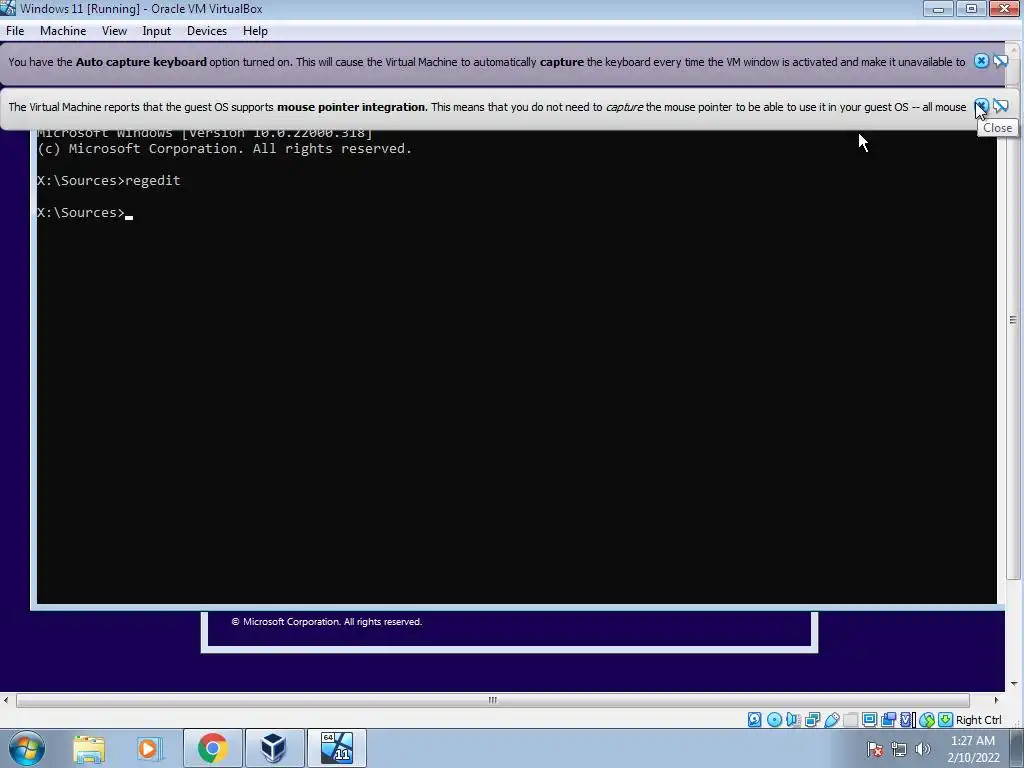Screen dimensions: 1024x768
Task: Close the Auto capture keyboard notification
Action: (981, 61)
